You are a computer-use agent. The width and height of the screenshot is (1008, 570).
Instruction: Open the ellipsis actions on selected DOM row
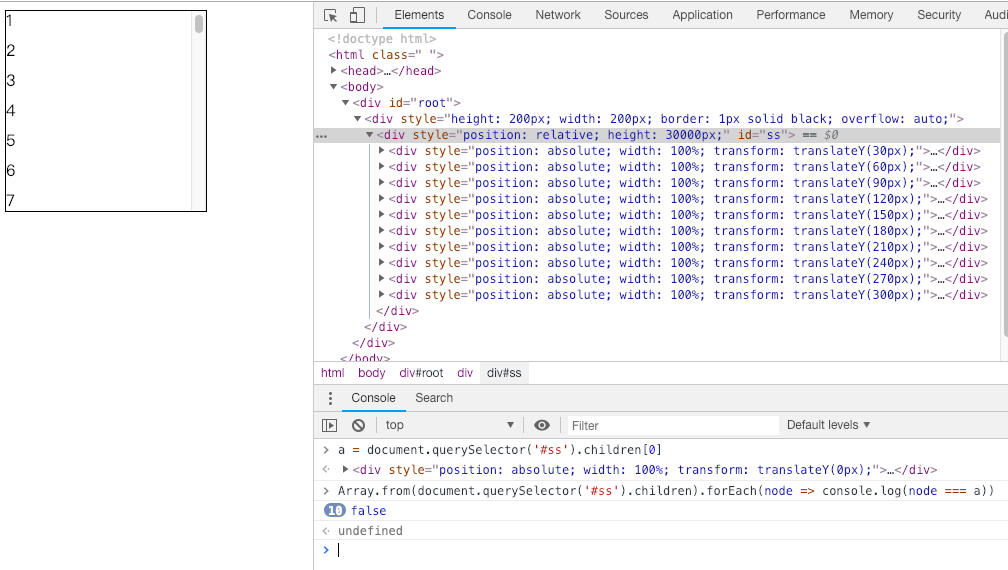point(321,136)
